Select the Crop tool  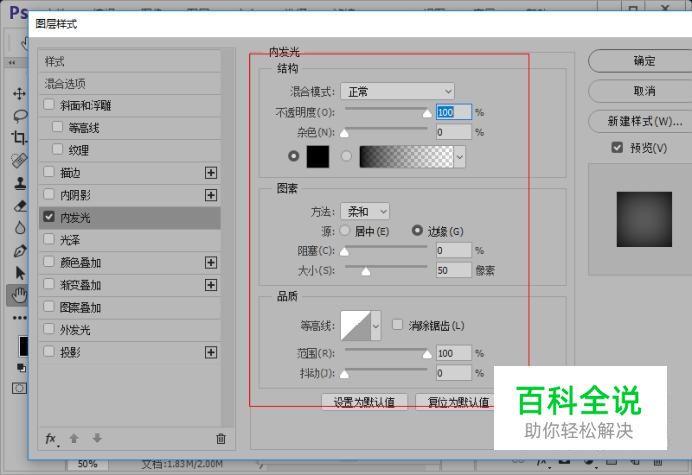coord(19,138)
